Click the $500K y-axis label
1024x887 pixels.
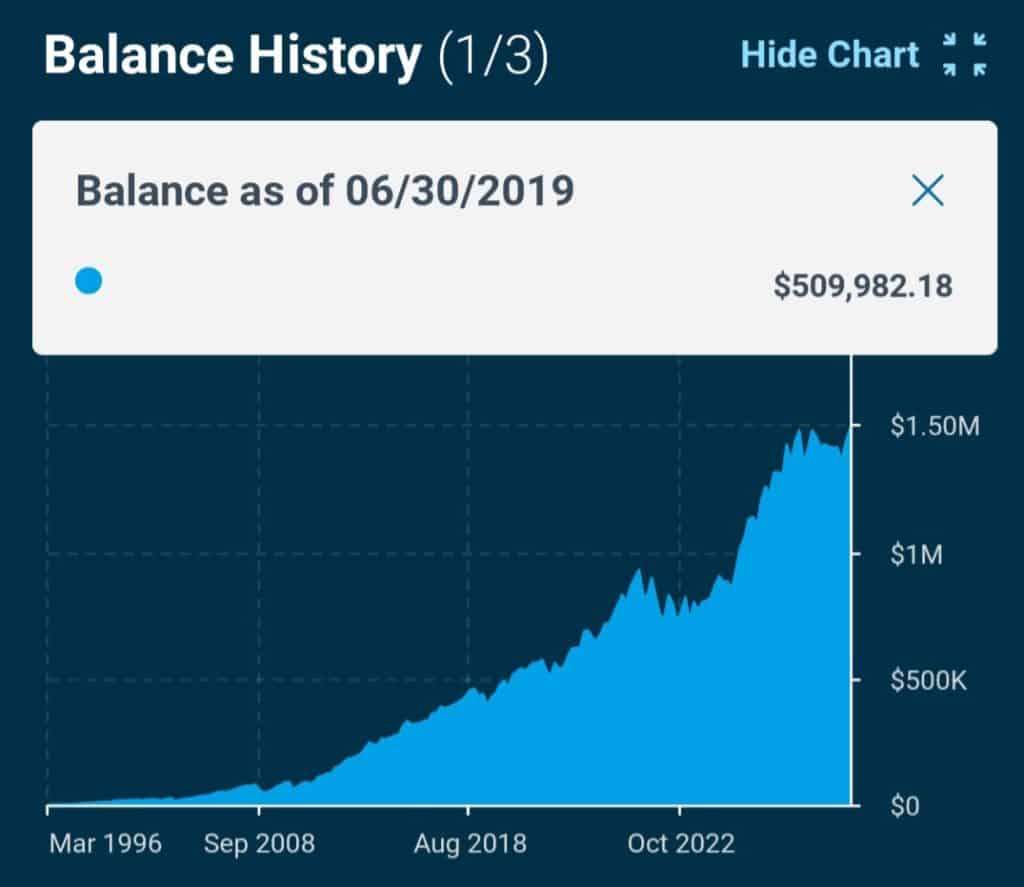929,681
